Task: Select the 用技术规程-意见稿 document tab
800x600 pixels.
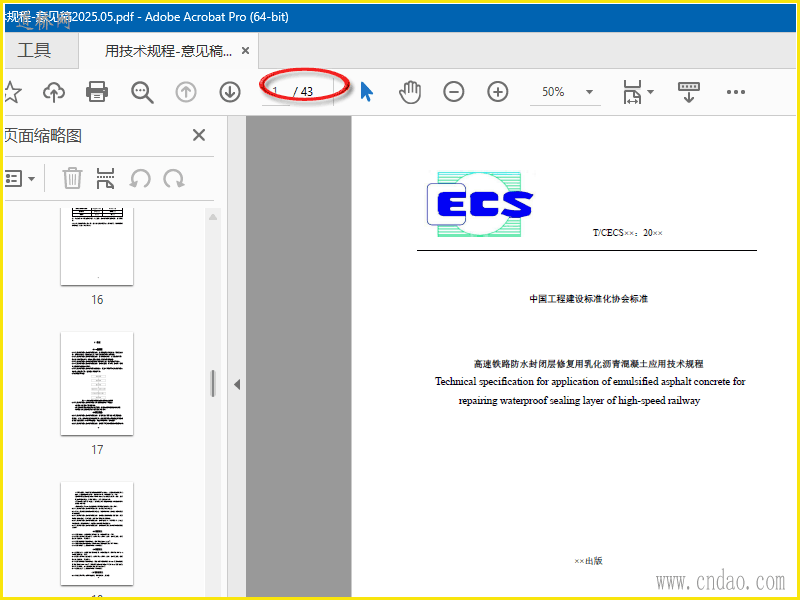Action: (x=168, y=51)
